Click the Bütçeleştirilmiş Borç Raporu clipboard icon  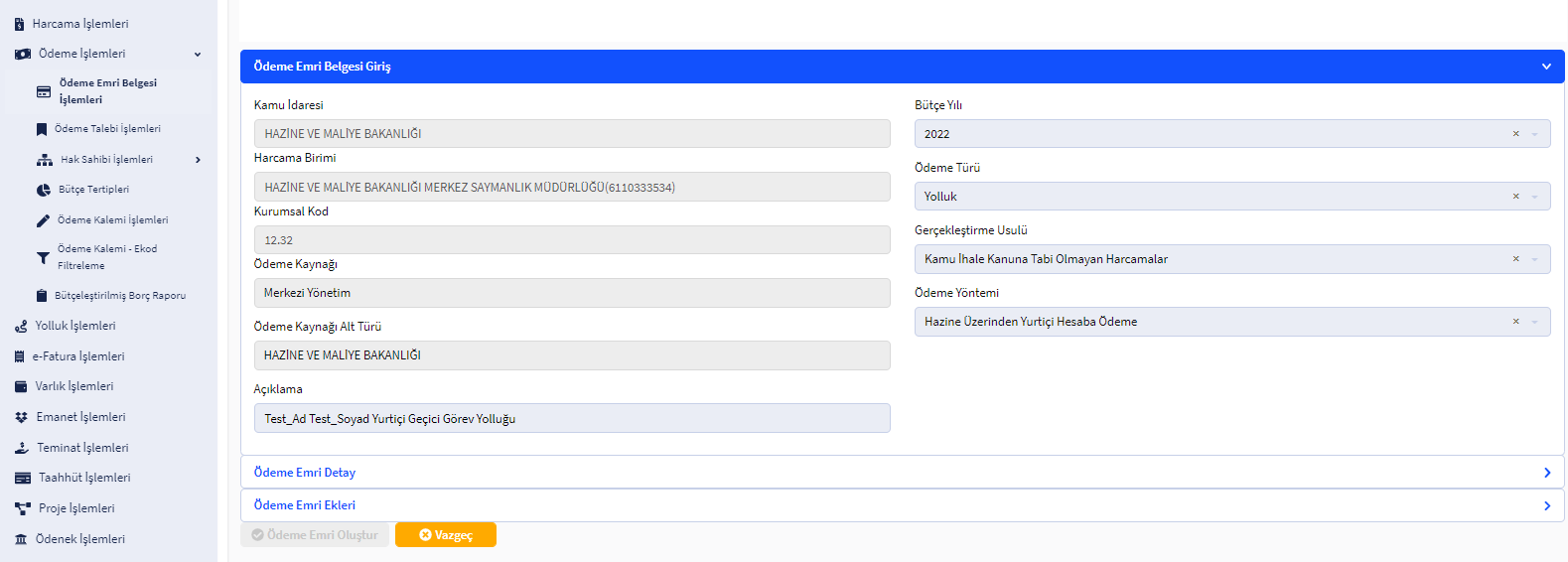coord(42,296)
